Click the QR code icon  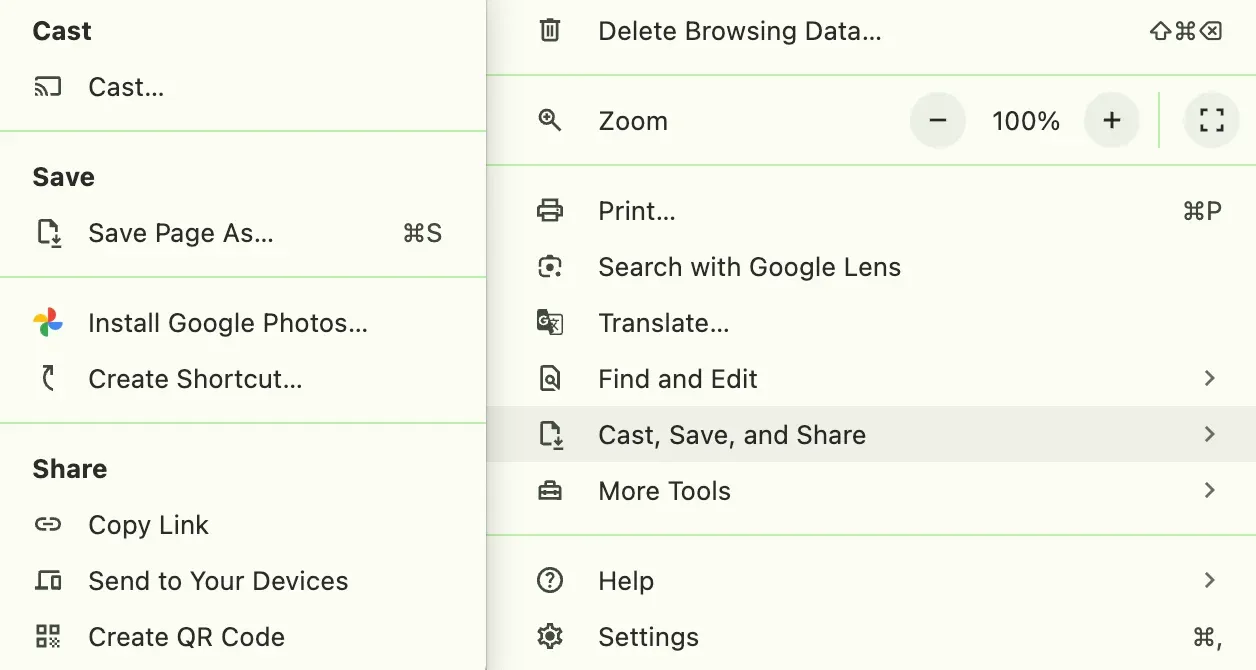[48, 637]
